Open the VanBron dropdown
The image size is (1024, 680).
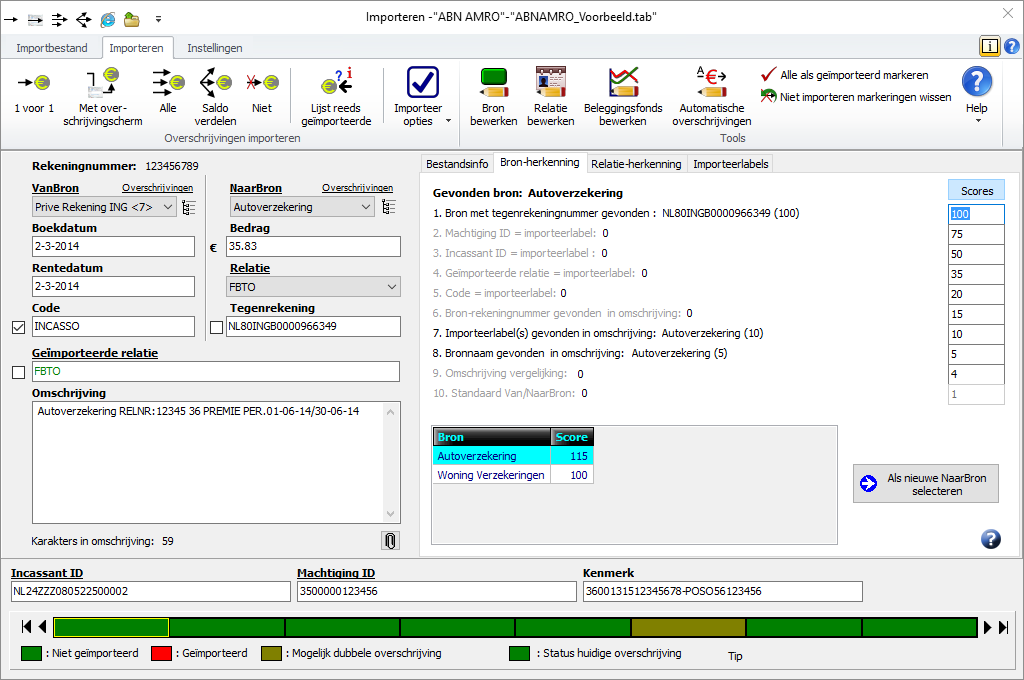(166, 207)
